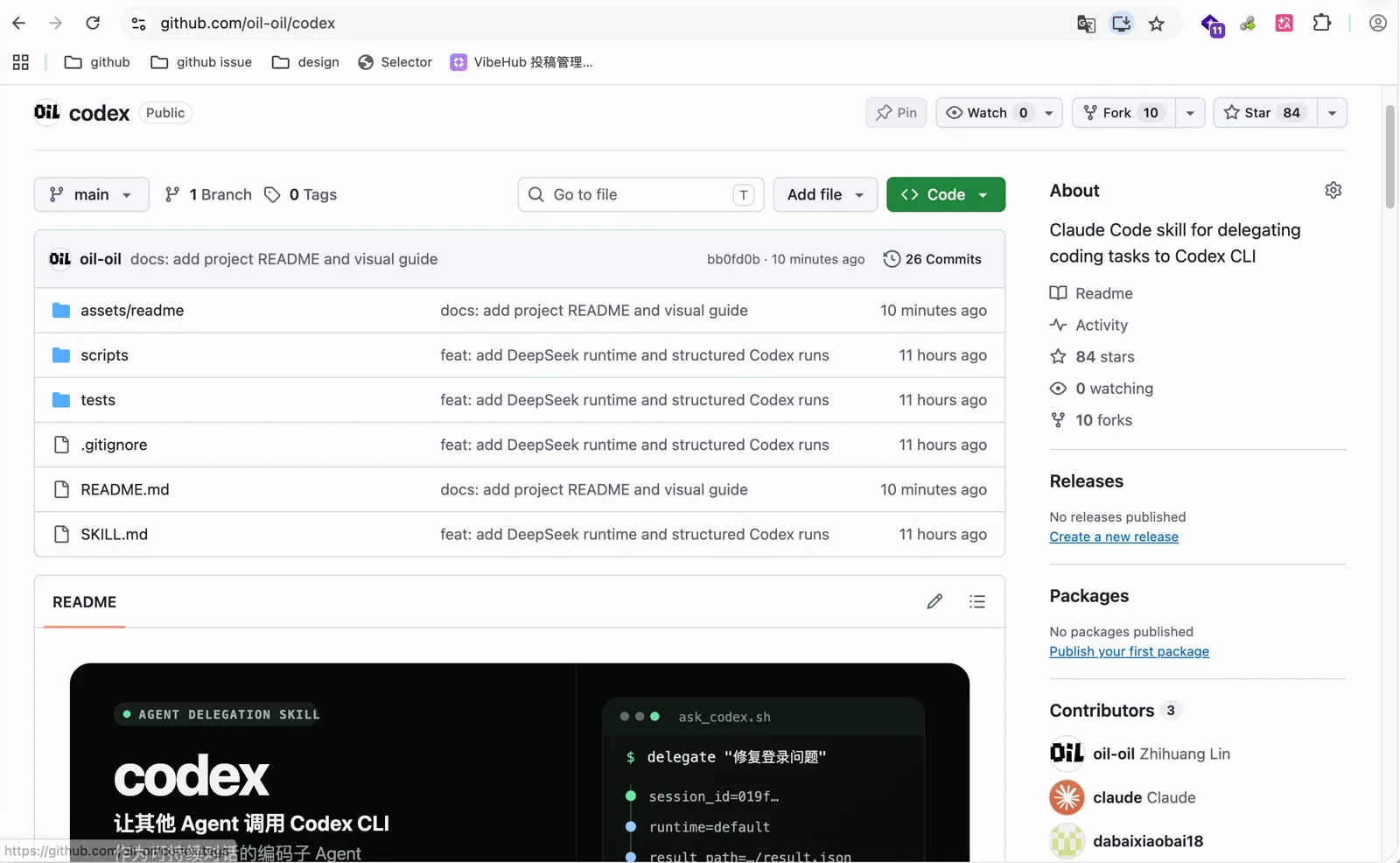Pin the repository
1400x863 pixels.
[x=896, y=113]
